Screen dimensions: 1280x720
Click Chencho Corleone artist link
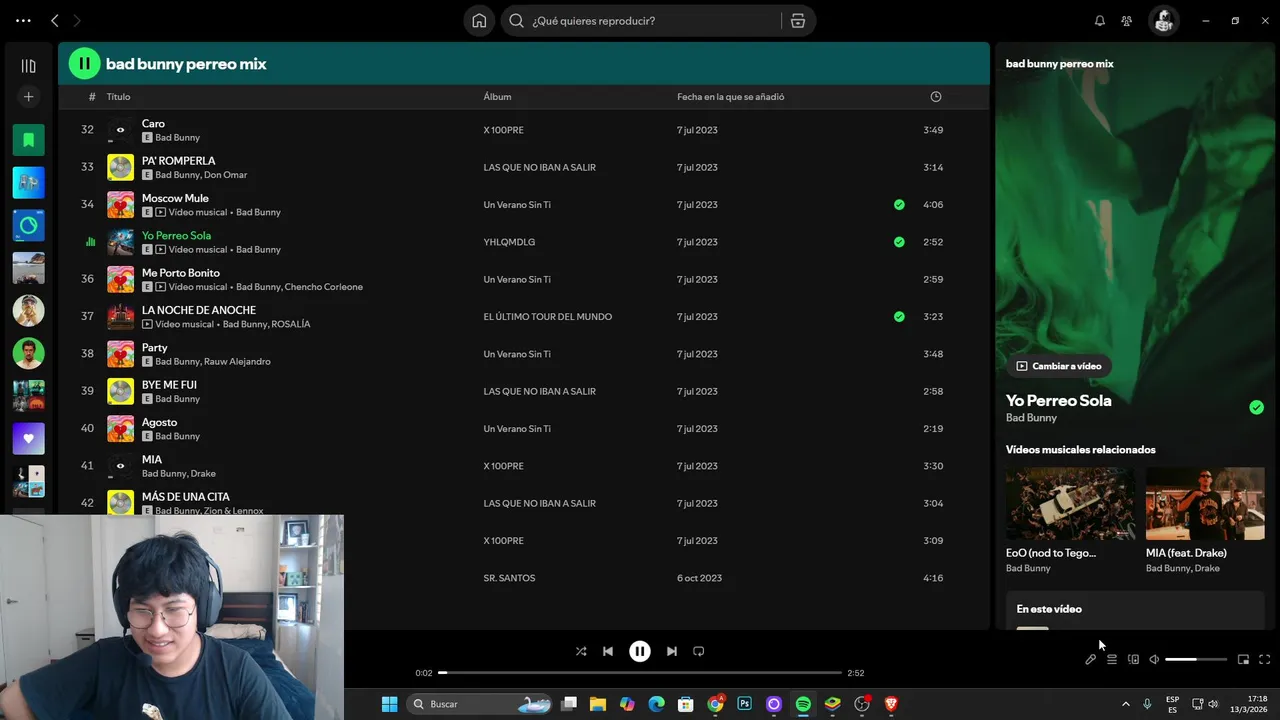pos(324,287)
